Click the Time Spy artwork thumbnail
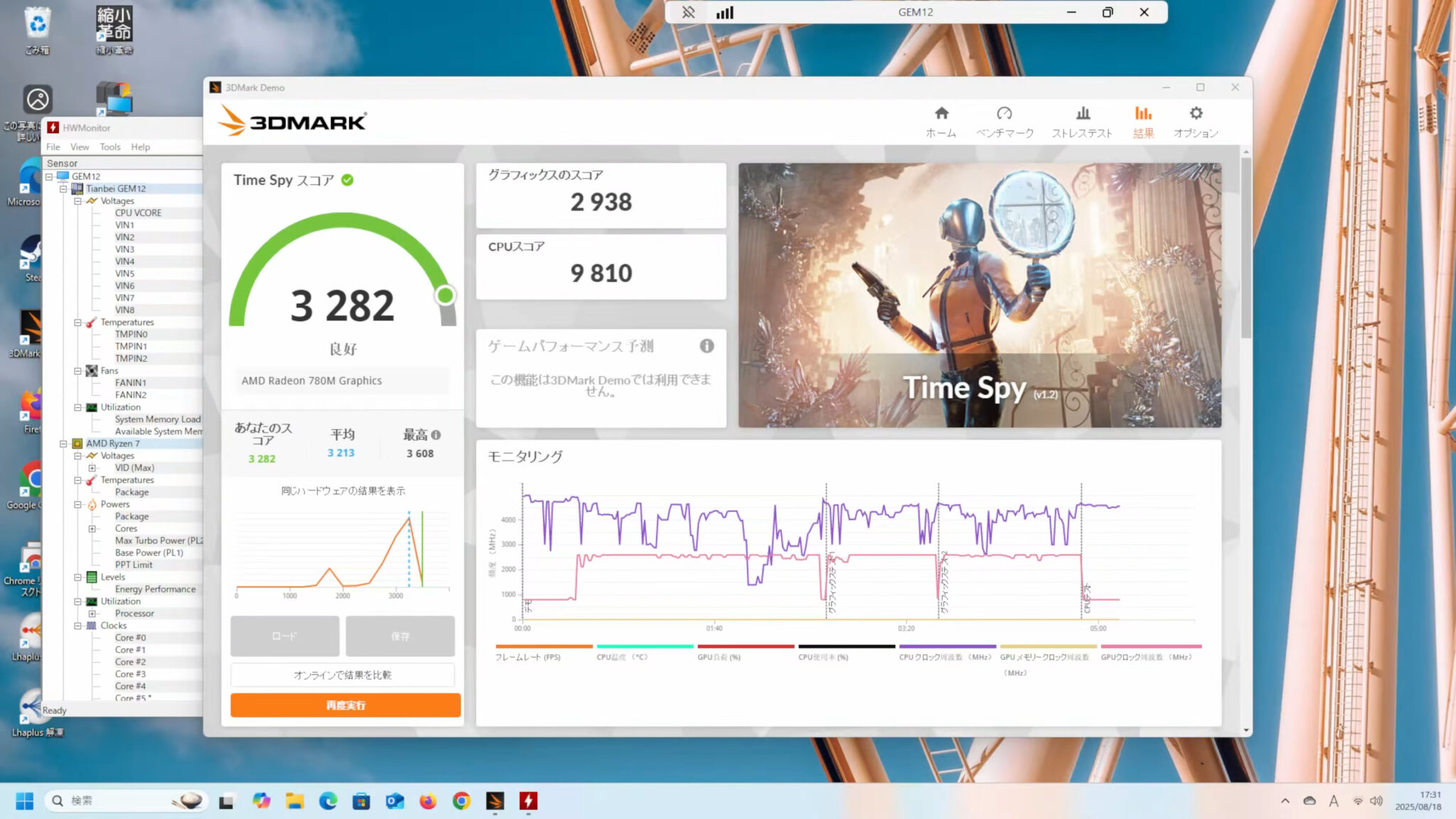This screenshot has height=819, width=1456. click(x=980, y=295)
